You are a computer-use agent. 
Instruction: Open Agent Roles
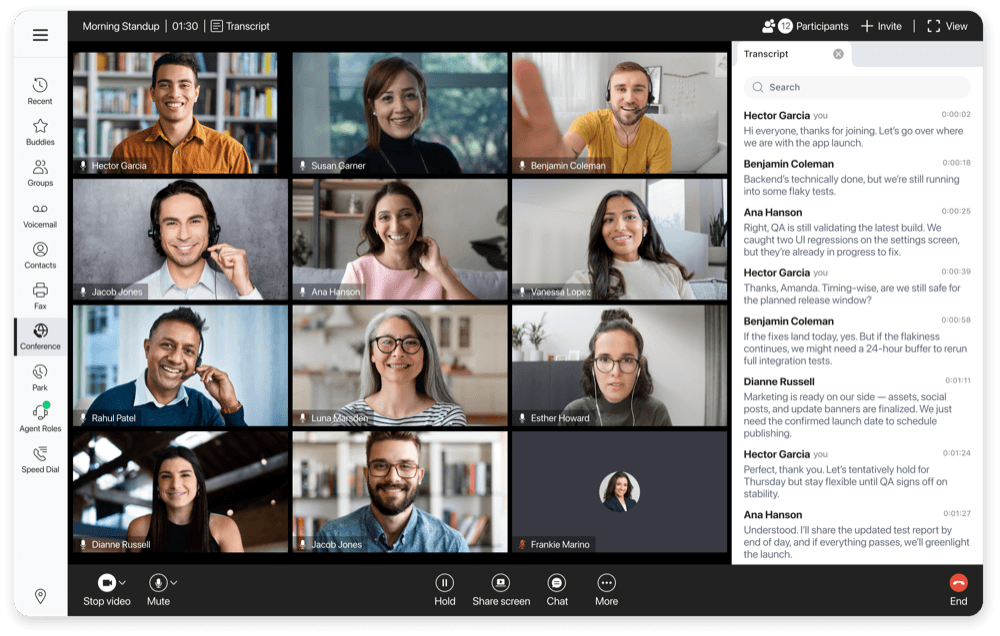(40, 418)
